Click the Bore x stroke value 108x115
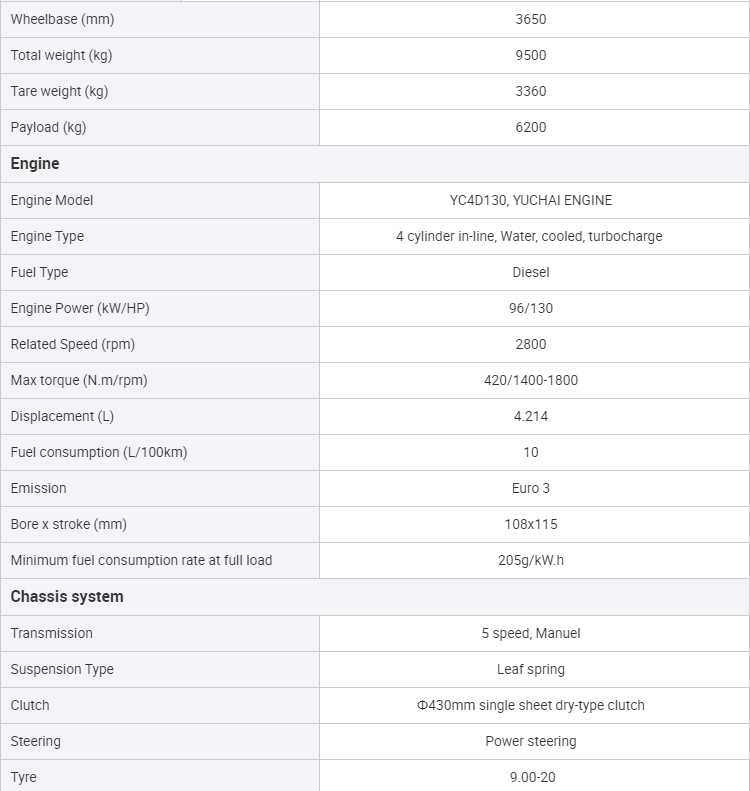The height and width of the screenshot is (791, 750). click(531, 524)
